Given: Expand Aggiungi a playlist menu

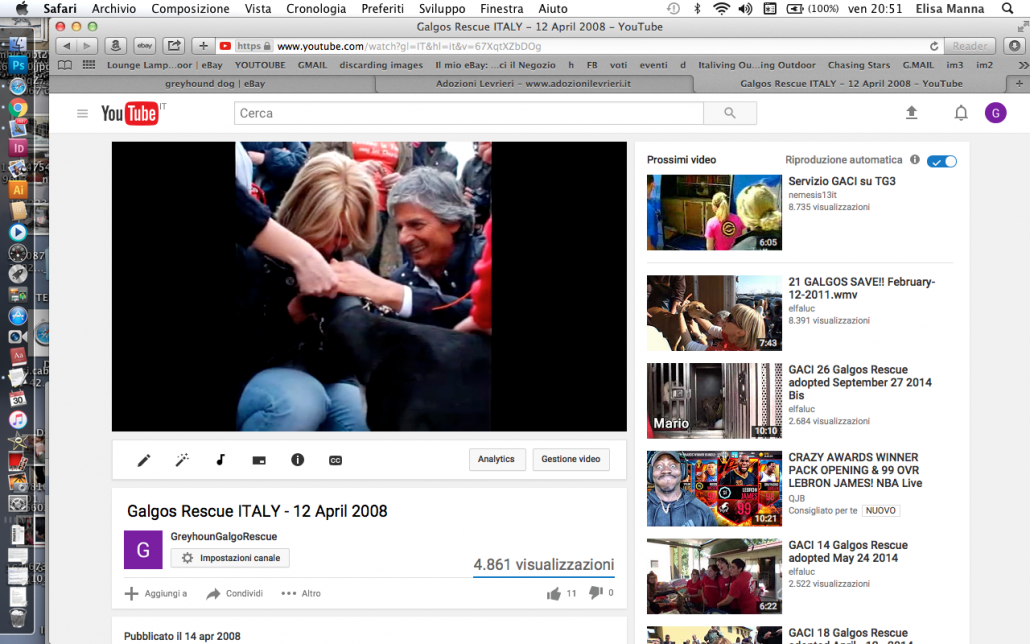Looking at the screenshot, I should pyautogui.click(x=156, y=593).
